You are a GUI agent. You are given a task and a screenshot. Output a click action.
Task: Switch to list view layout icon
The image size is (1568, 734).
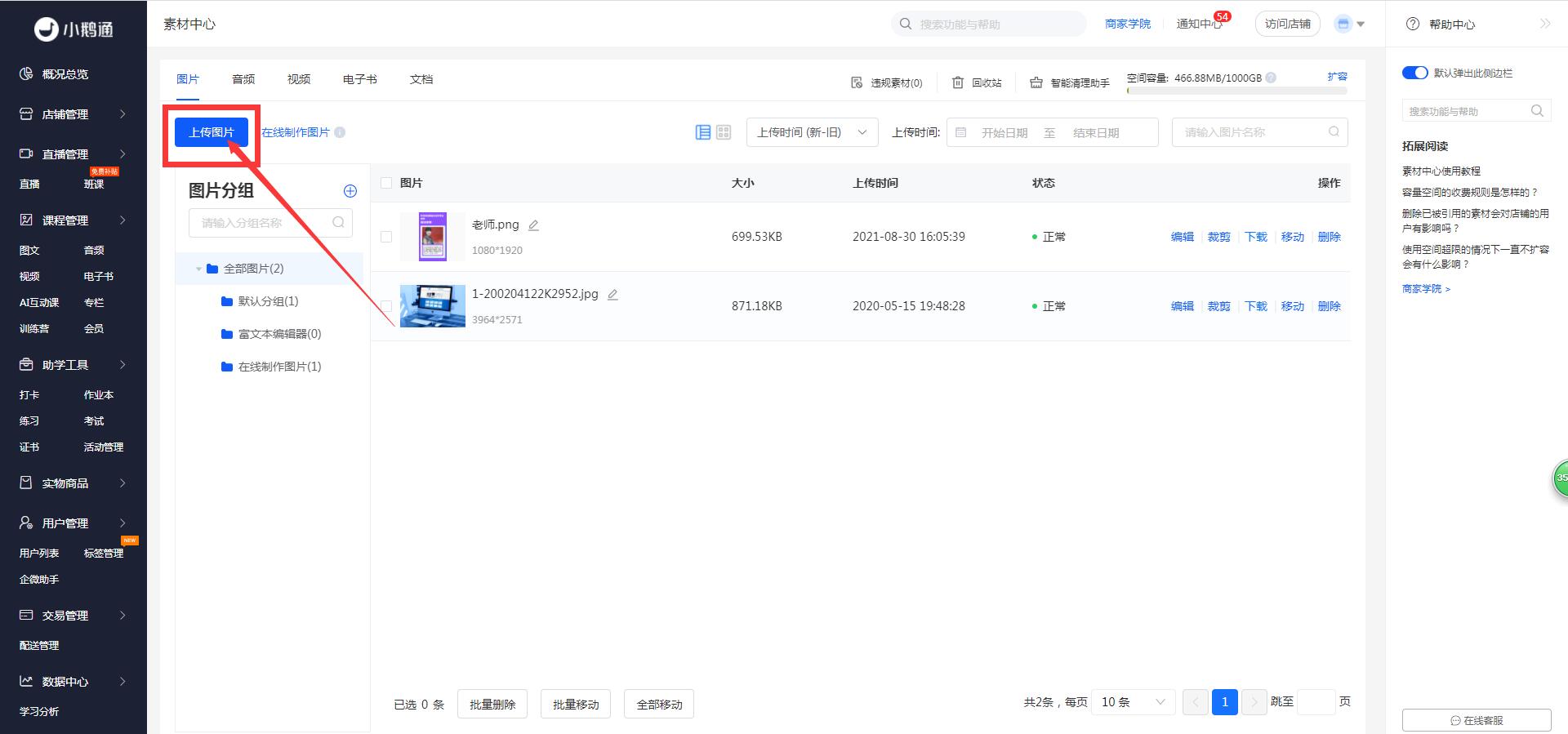click(x=702, y=132)
